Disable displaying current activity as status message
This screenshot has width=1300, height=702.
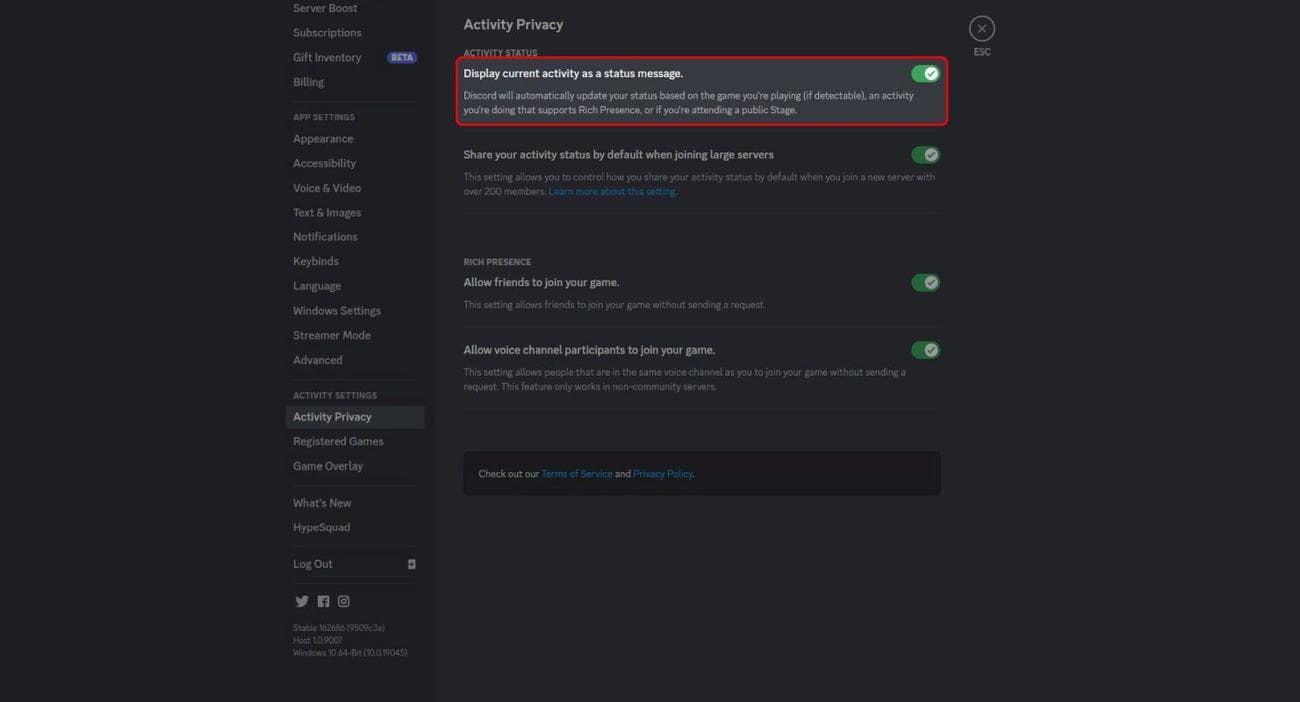[x=925, y=72]
